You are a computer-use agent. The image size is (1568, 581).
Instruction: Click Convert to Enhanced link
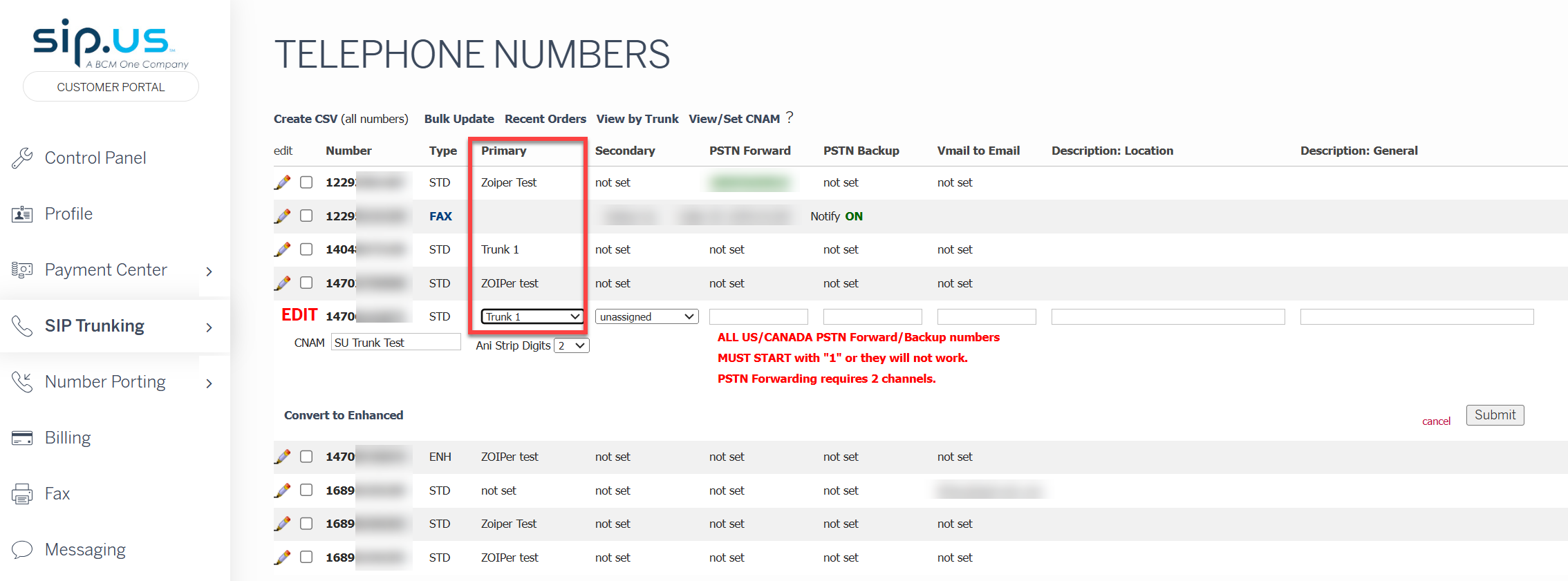(x=344, y=415)
